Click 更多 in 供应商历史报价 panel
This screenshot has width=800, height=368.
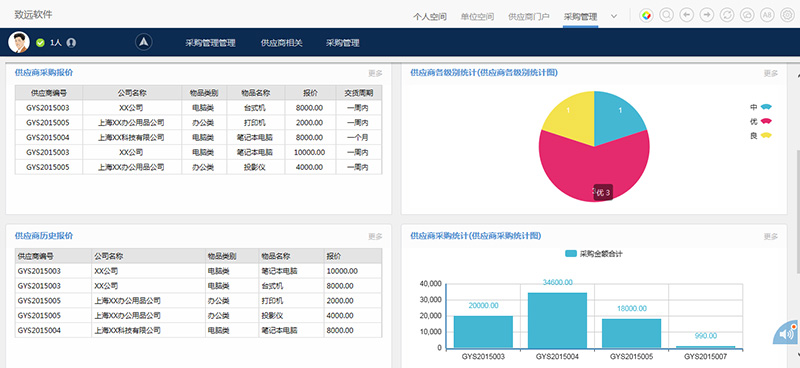376,237
